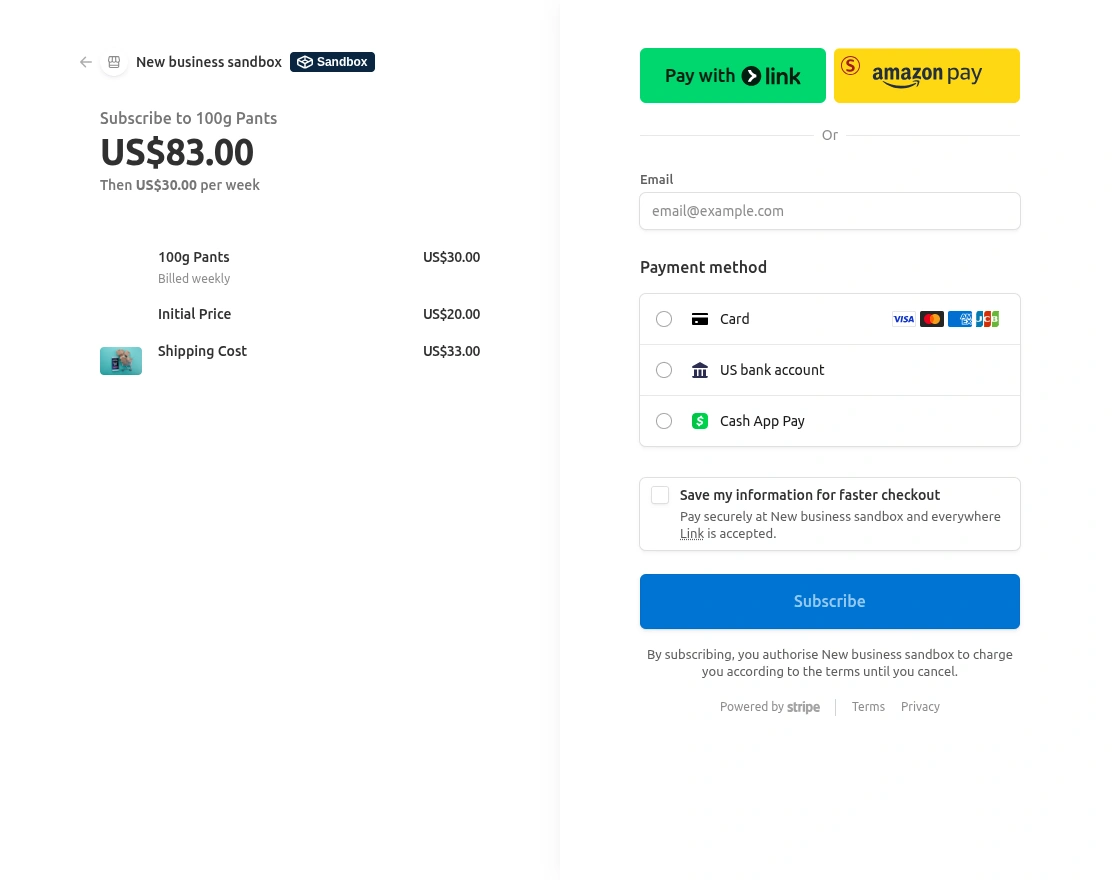Click the back arrow at the top left
1120x880 pixels.
pos(85,62)
